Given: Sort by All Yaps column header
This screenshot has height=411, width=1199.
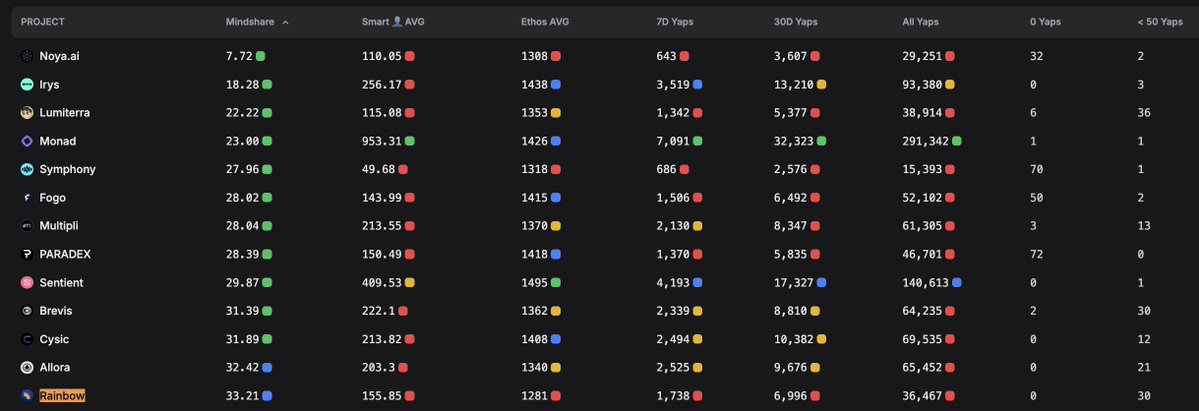Looking at the screenshot, I should [921, 22].
